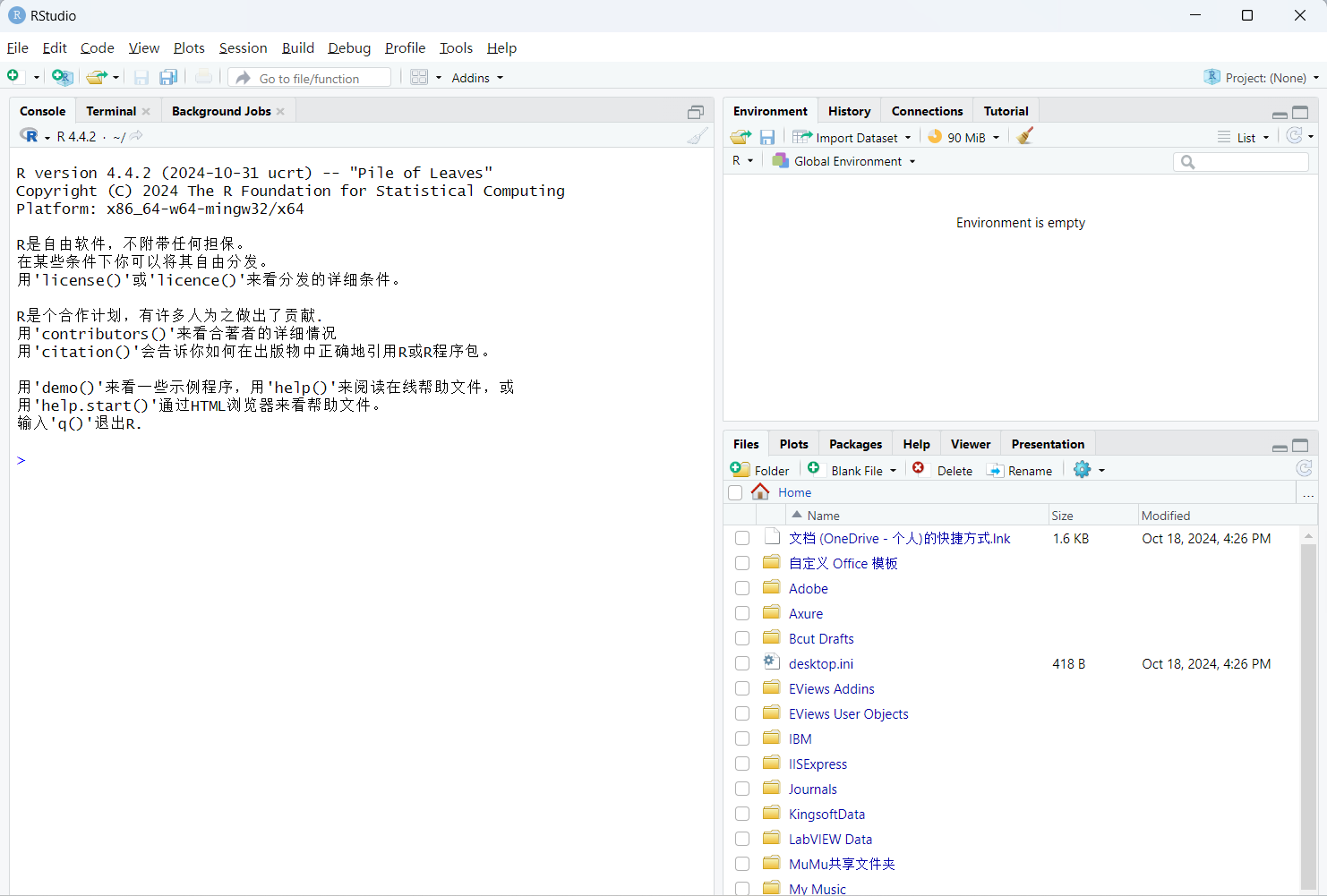Open the LabVIEW Data folder
Screen dimensions: 1327x896
pos(830,839)
